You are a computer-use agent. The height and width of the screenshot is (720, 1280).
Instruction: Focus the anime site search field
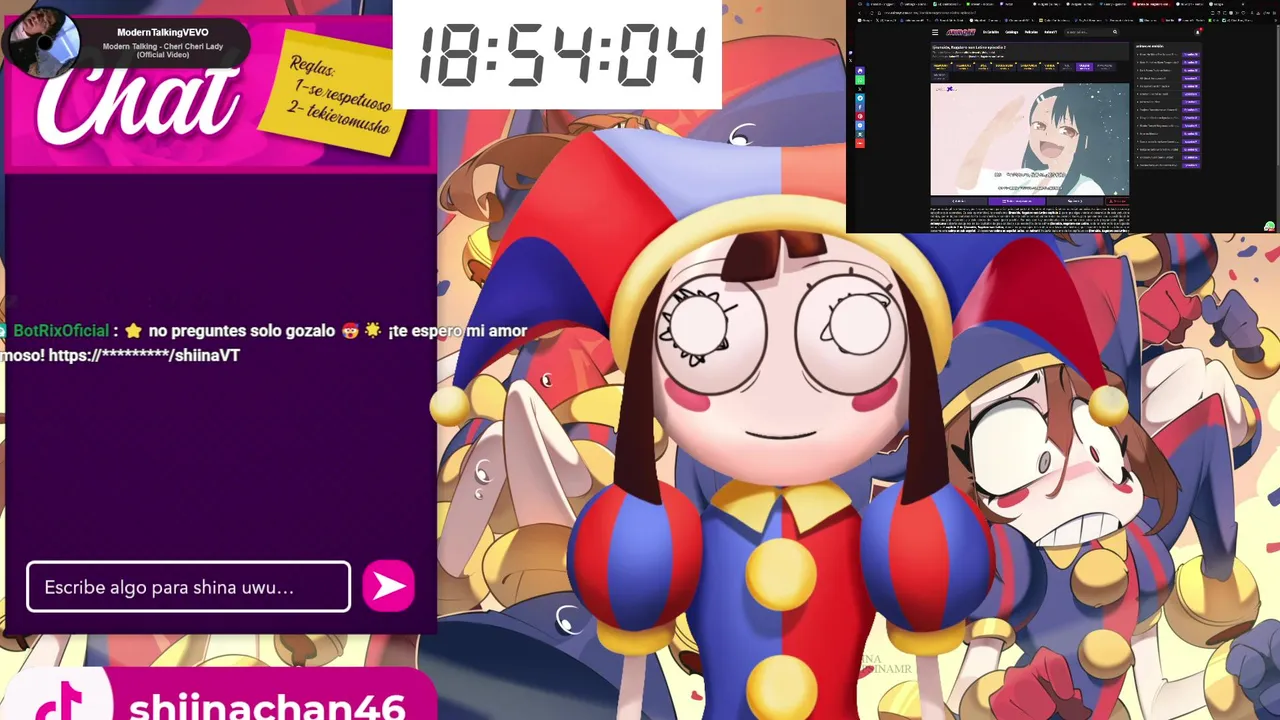point(1090,32)
